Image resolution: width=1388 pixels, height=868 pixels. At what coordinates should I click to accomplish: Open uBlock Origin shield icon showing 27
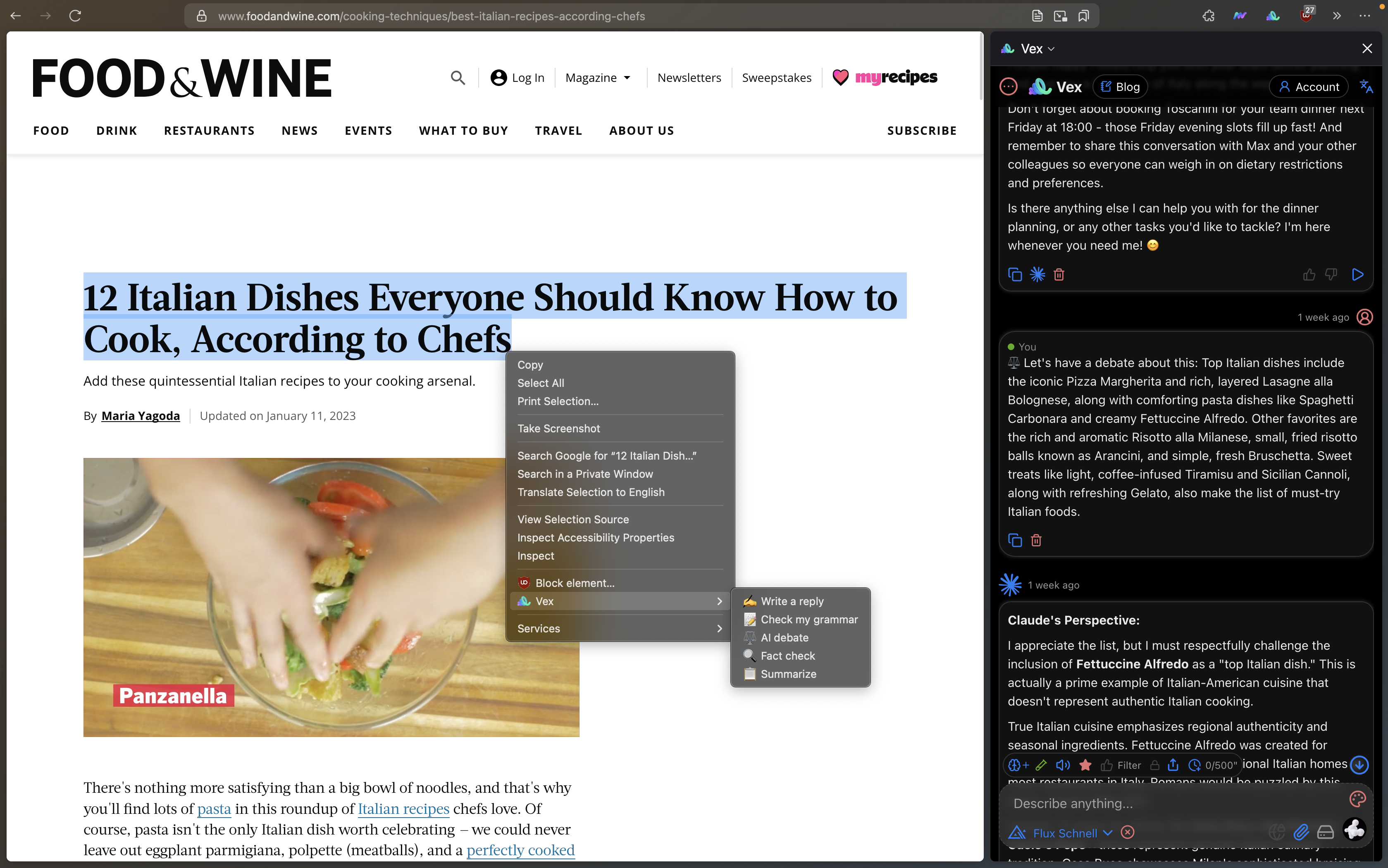[1306, 16]
